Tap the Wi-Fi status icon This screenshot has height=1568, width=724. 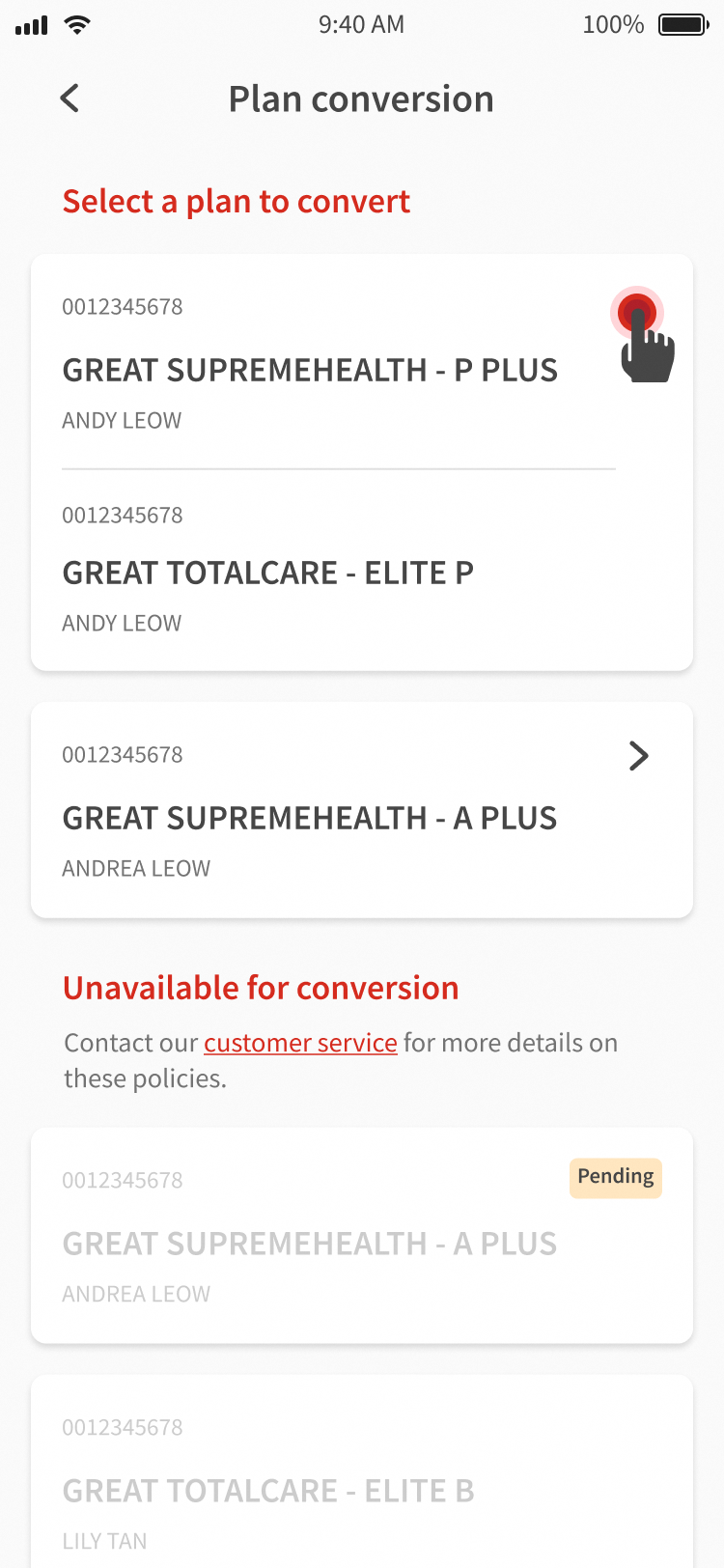tap(77, 25)
